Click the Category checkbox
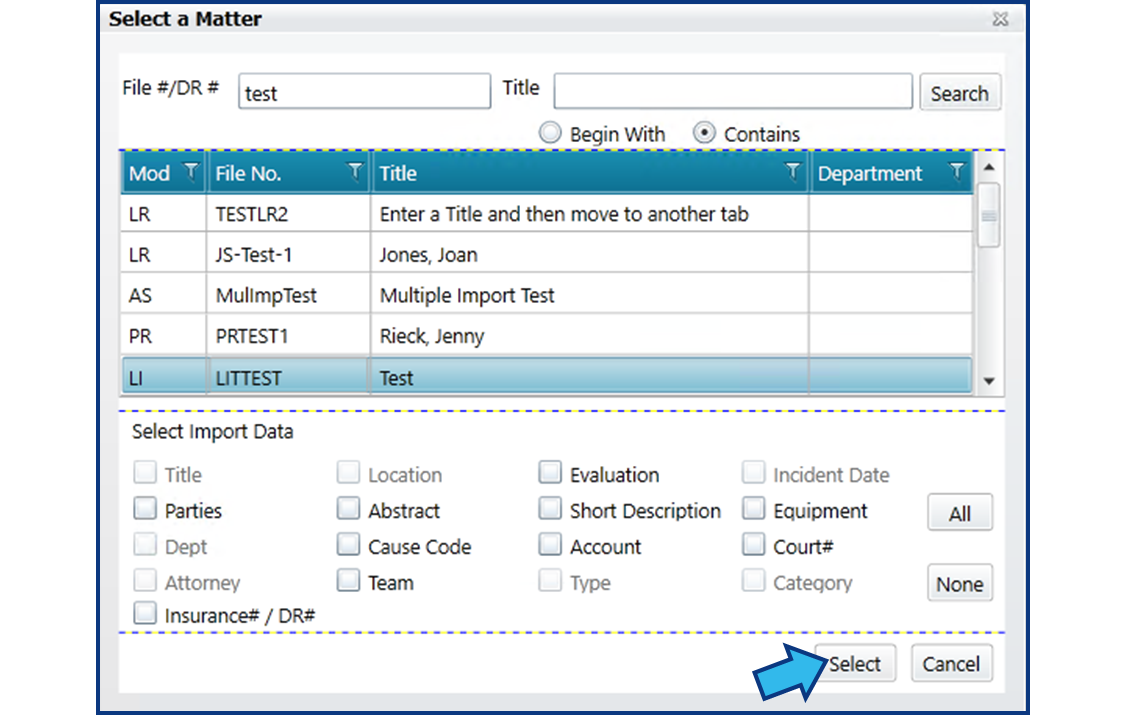The height and width of the screenshot is (716, 1124). tap(753, 581)
